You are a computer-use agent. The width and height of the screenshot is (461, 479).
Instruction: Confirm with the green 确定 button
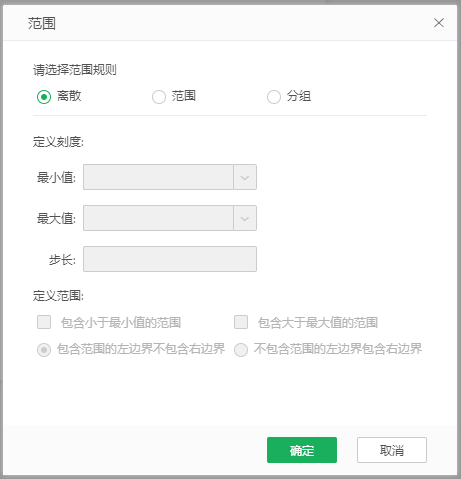click(302, 450)
